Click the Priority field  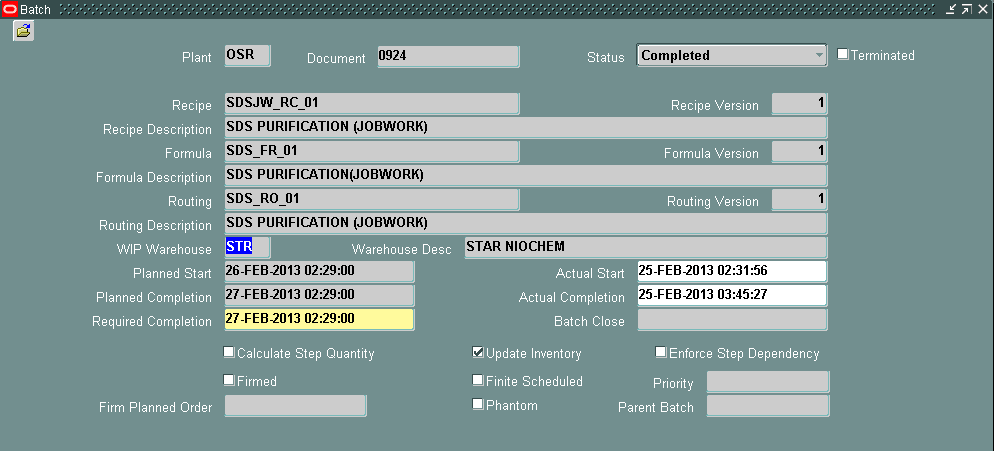tap(768, 382)
